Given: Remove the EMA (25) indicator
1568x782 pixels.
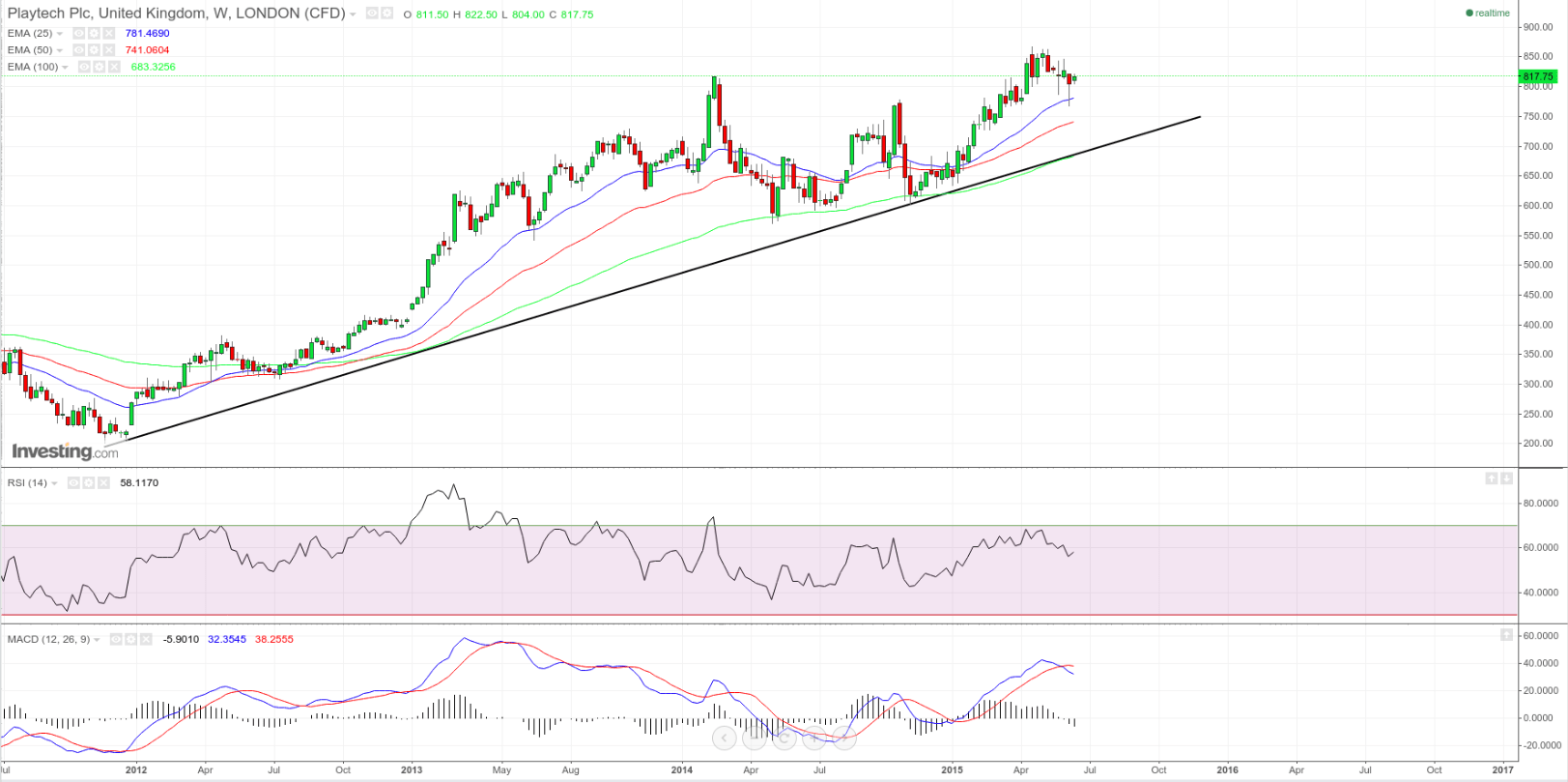Looking at the screenshot, I should coord(109,33).
